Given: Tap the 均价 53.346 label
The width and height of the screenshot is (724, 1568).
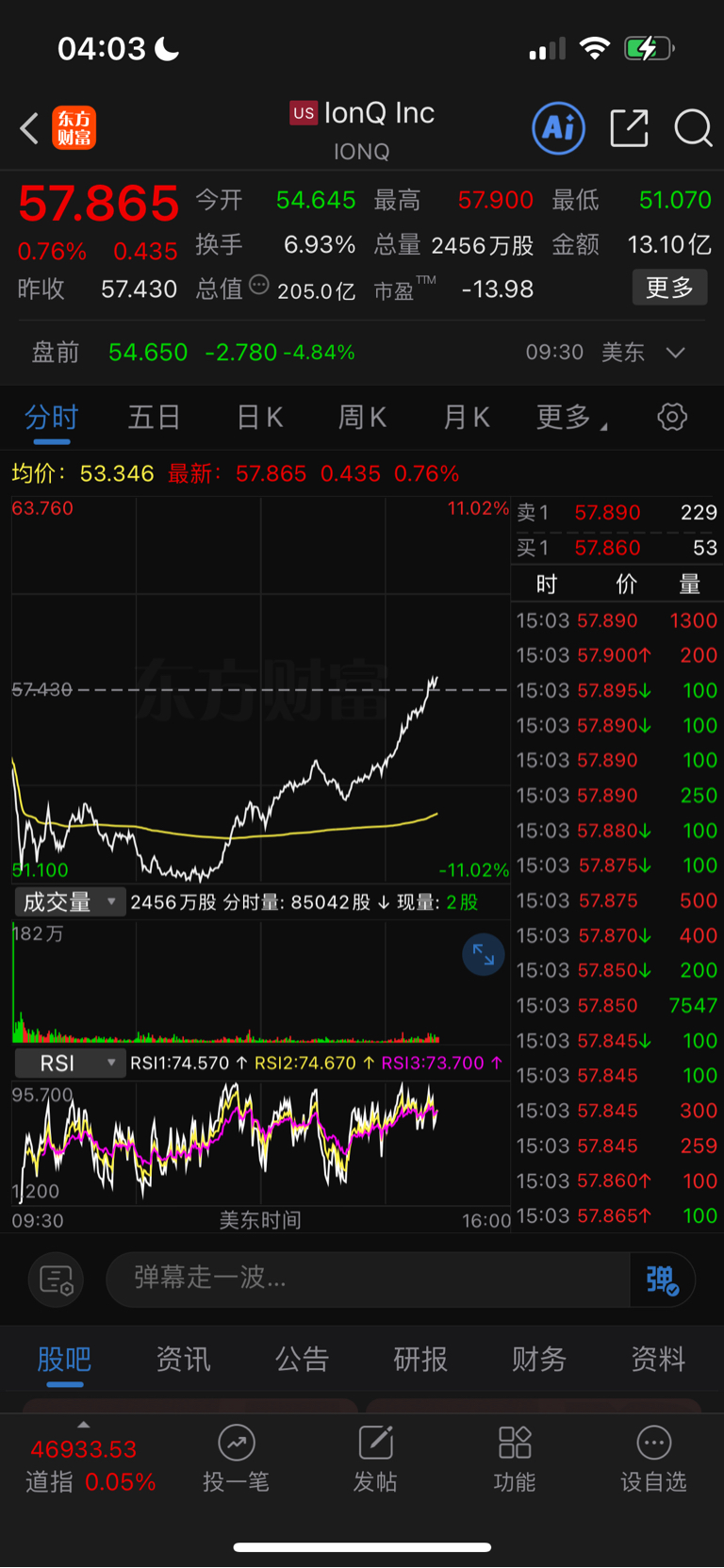Looking at the screenshot, I should pos(82,473).
